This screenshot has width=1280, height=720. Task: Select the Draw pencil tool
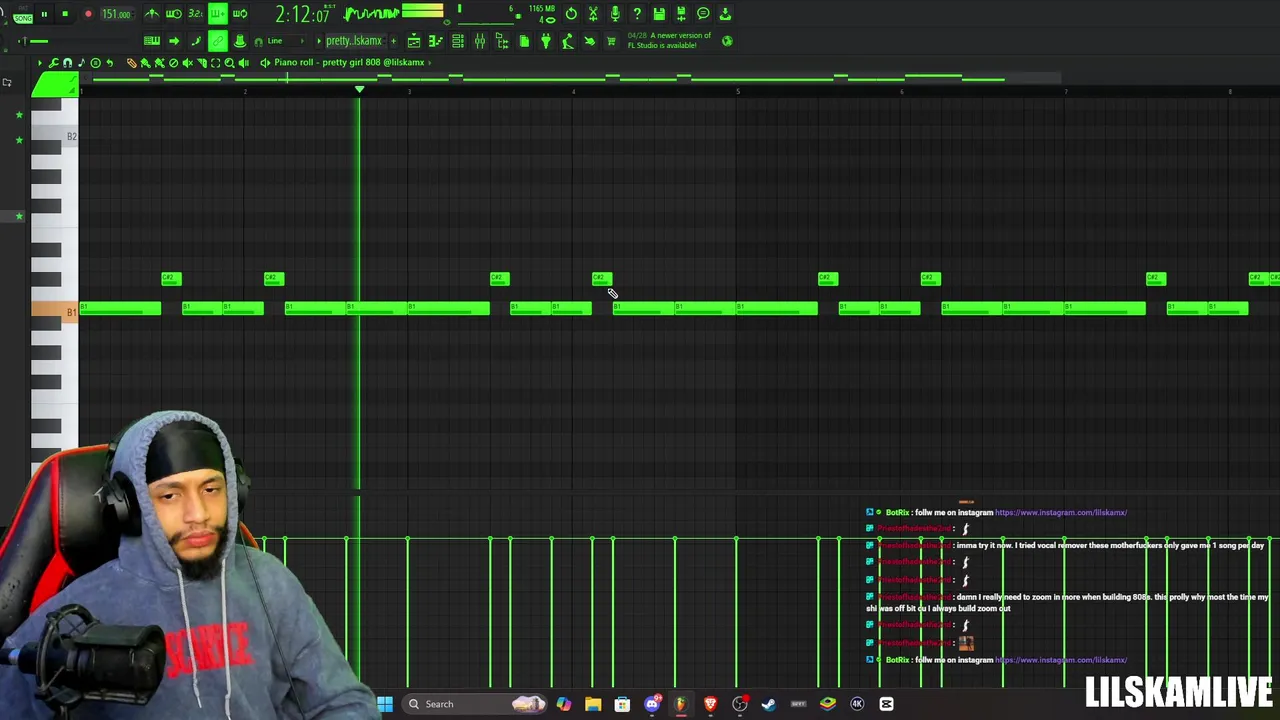click(x=131, y=62)
